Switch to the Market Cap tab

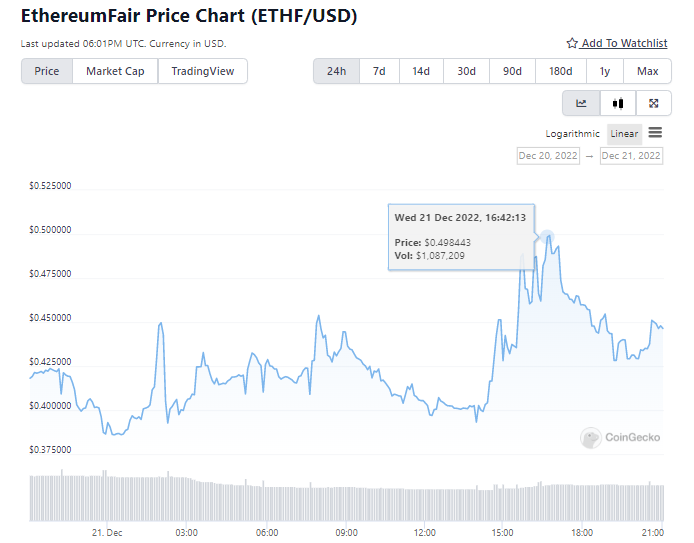click(115, 71)
